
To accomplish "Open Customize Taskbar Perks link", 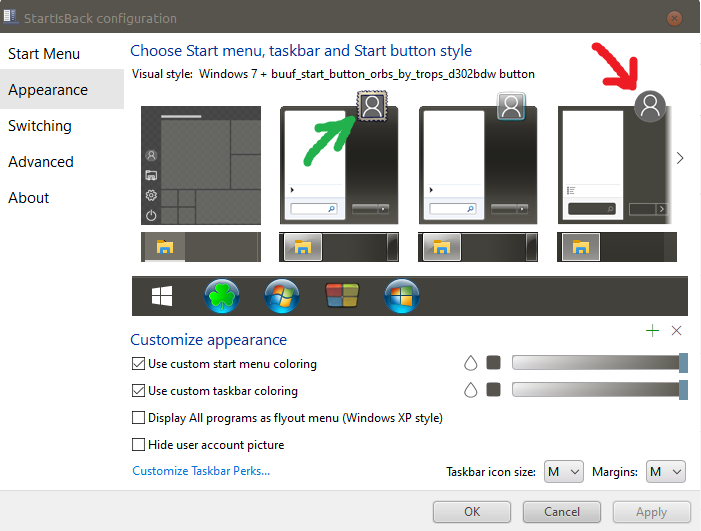I will point(201,471).
